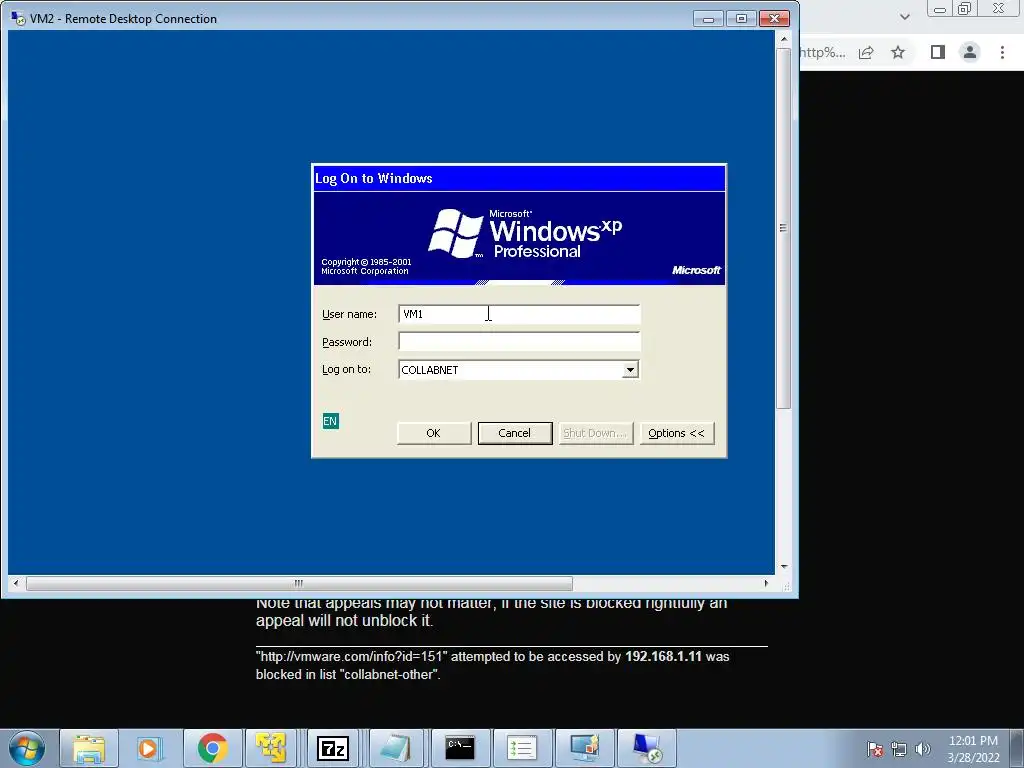1024x768 pixels.
Task: Open the monitor-with-shield taskbar icon
Action: pyautogui.click(x=584, y=748)
